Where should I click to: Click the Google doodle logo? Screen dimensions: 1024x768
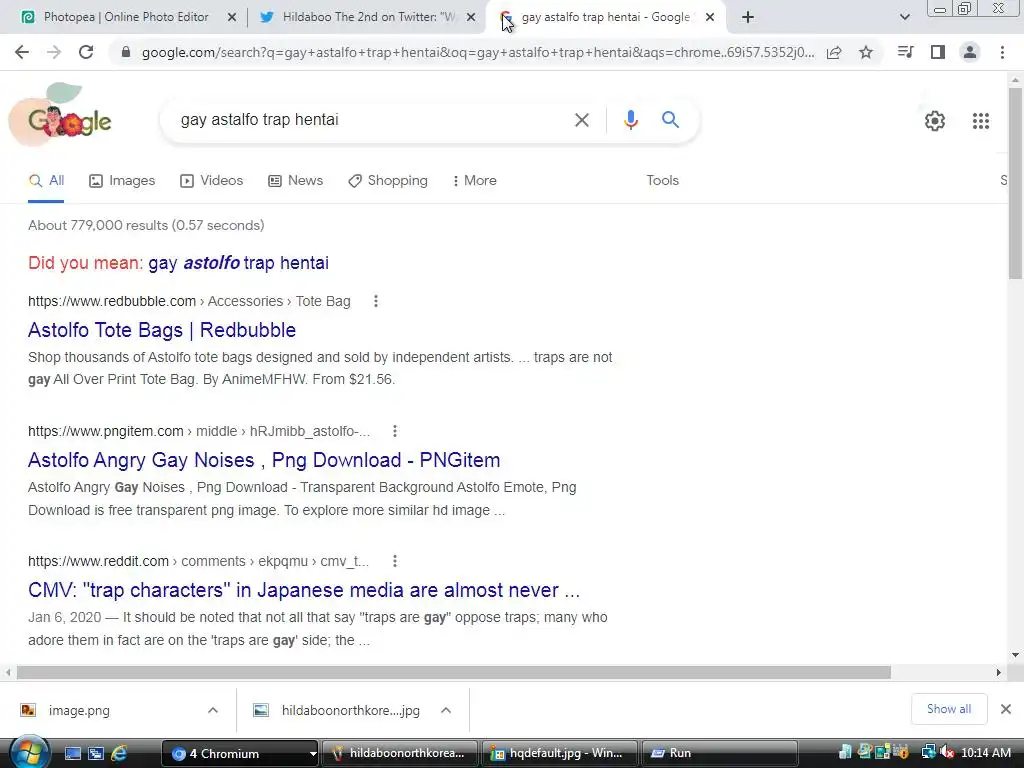(x=61, y=116)
